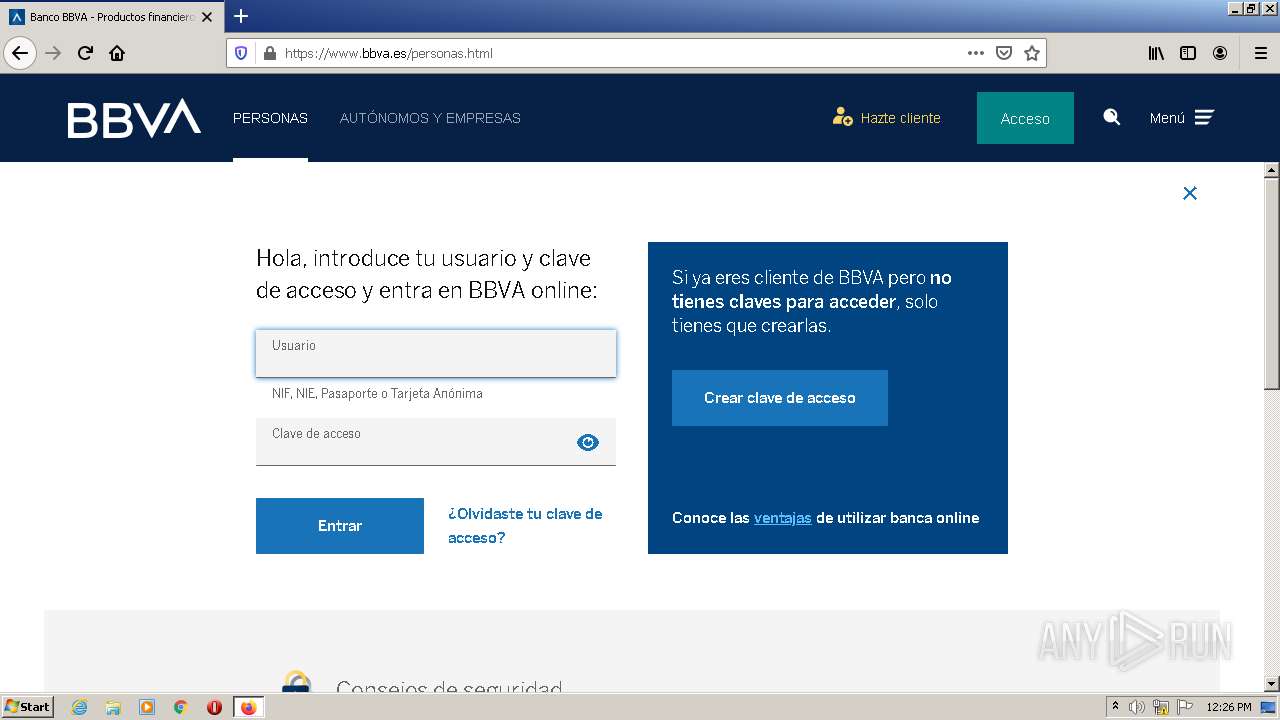Focus the Usuario input field
This screenshot has height=720, width=1280.
point(436,353)
